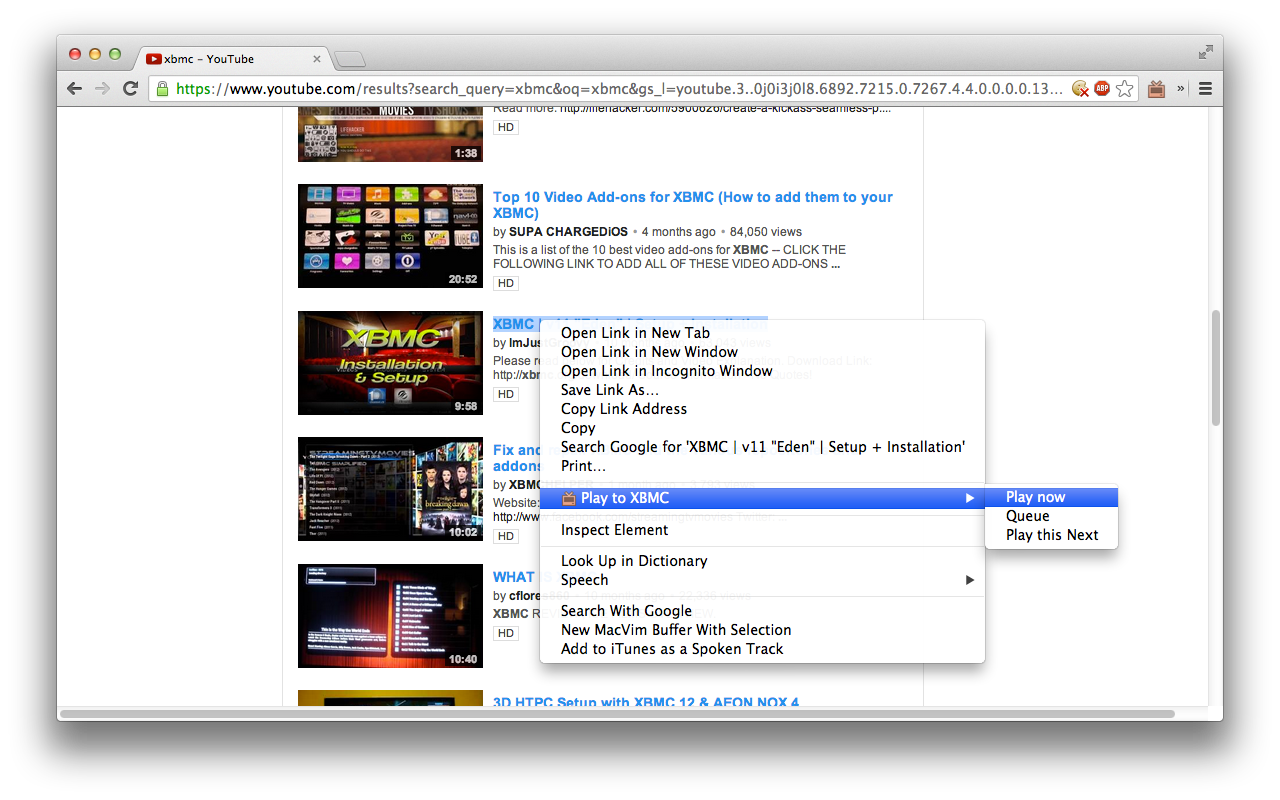Expand the Play to XBMC submenu arrow

[x=969, y=498]
